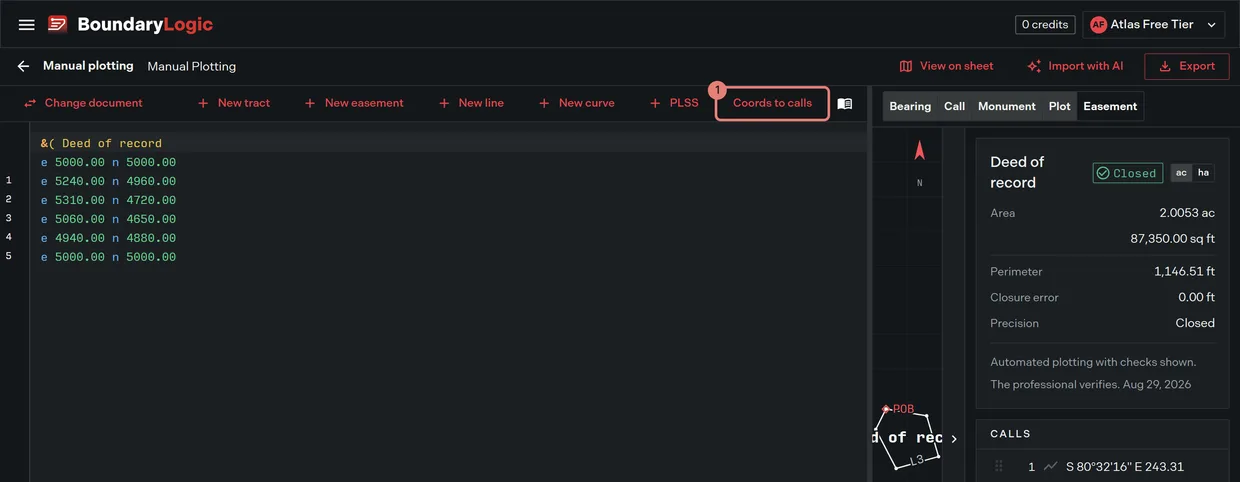The image size is (1240, 482).
Task: Insert a PLSS description
Action: [674, 103]
